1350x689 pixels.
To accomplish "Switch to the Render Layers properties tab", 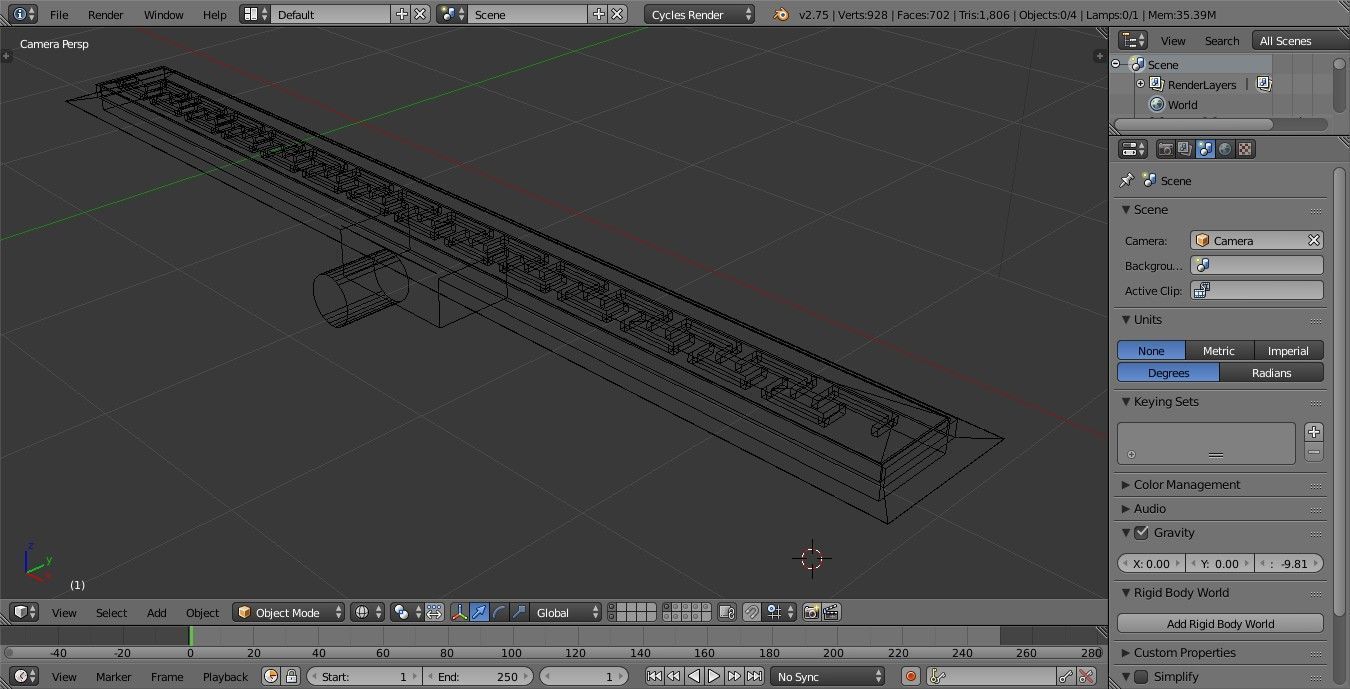I will tap(1185, 149).
